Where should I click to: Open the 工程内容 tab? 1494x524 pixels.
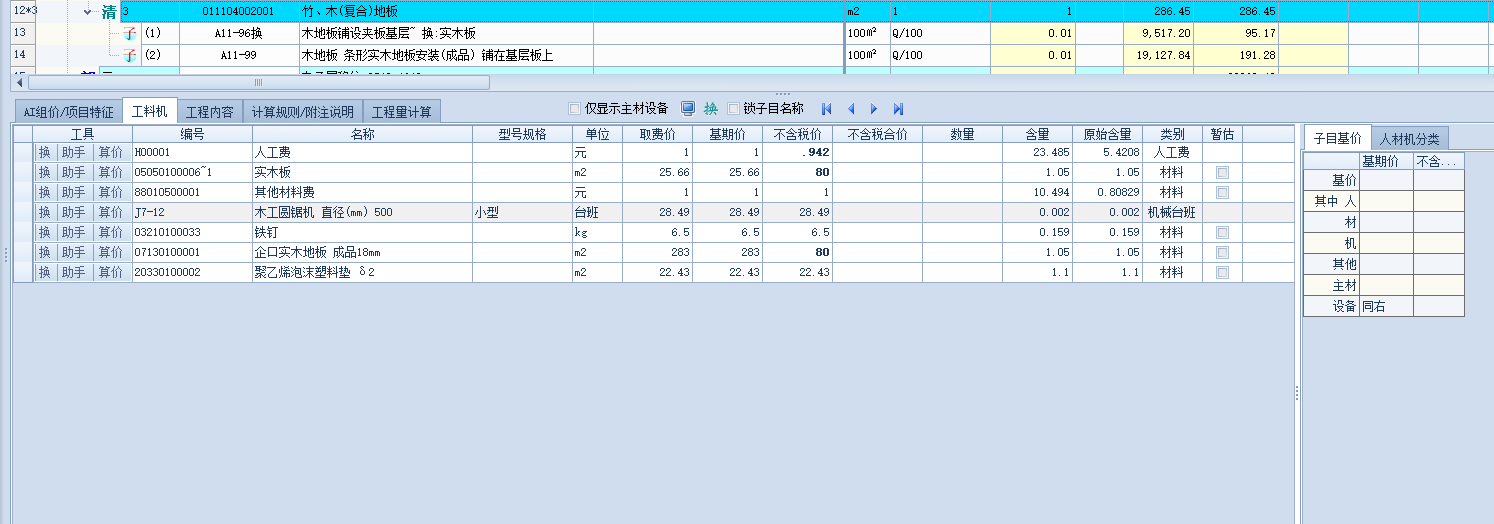[210, 112]
